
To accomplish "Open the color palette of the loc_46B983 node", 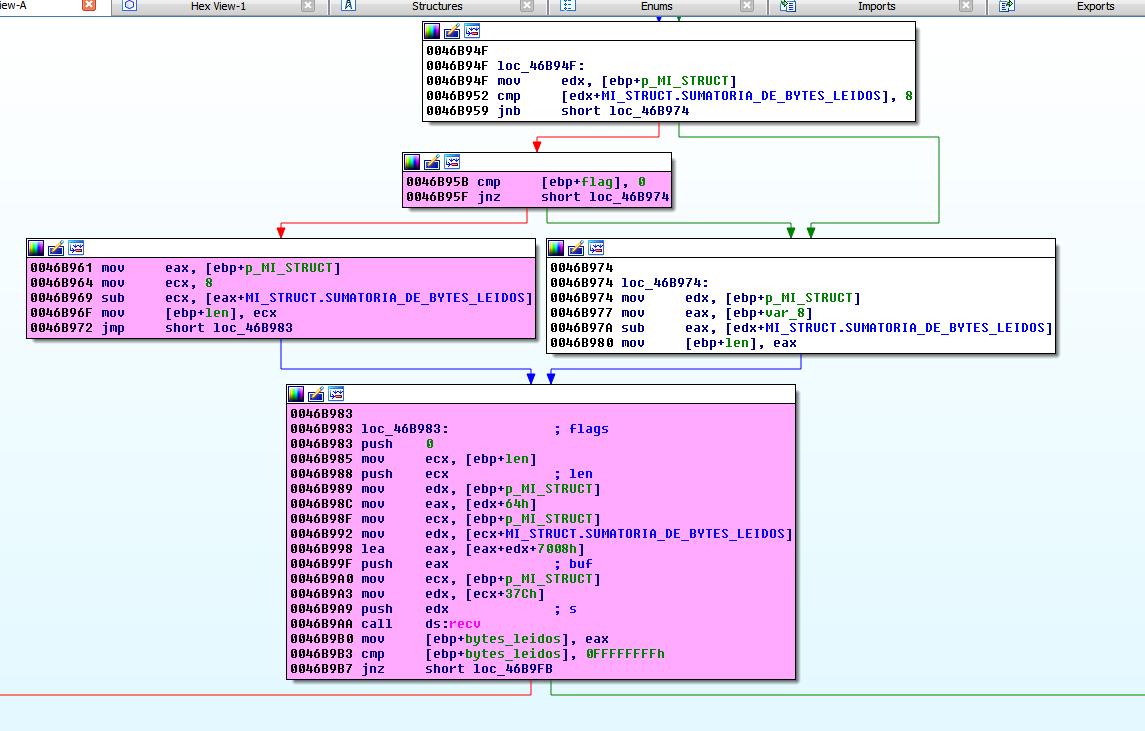I will [x=296, y=394].
